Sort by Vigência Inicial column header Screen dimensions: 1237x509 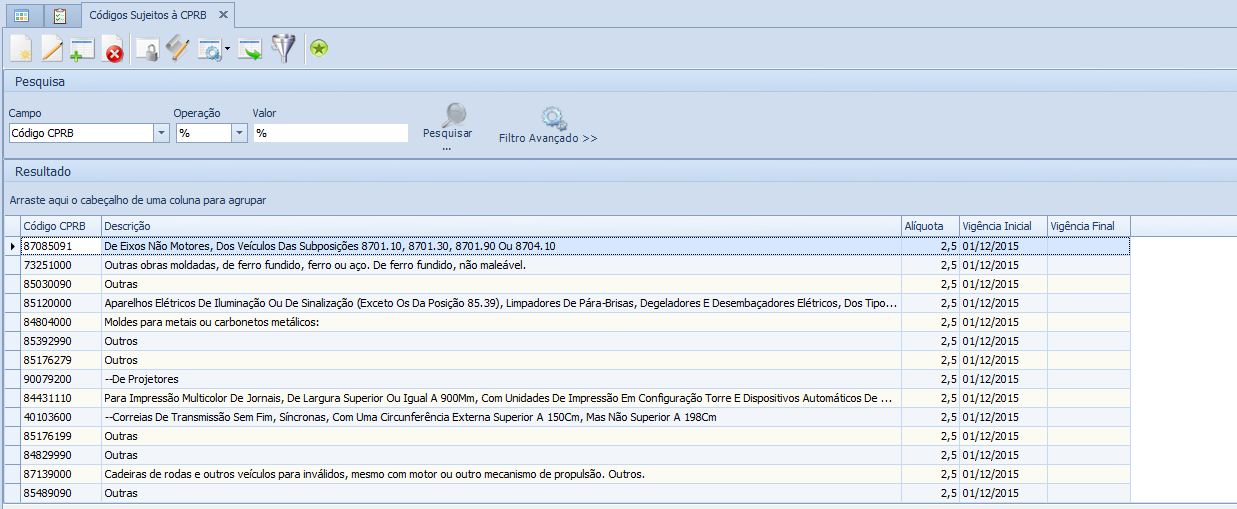[1003, 226]
